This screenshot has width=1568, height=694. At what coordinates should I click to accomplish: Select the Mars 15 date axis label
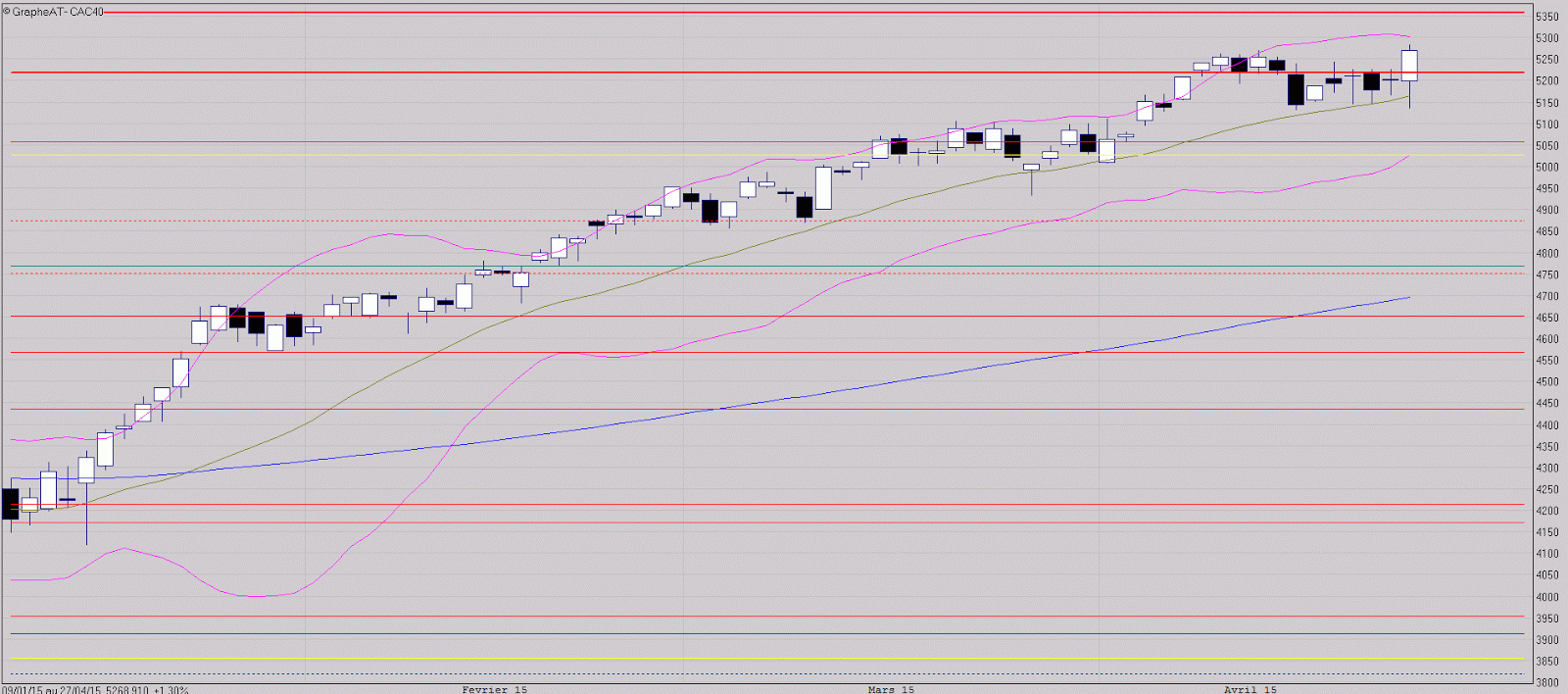click(891, 689)
